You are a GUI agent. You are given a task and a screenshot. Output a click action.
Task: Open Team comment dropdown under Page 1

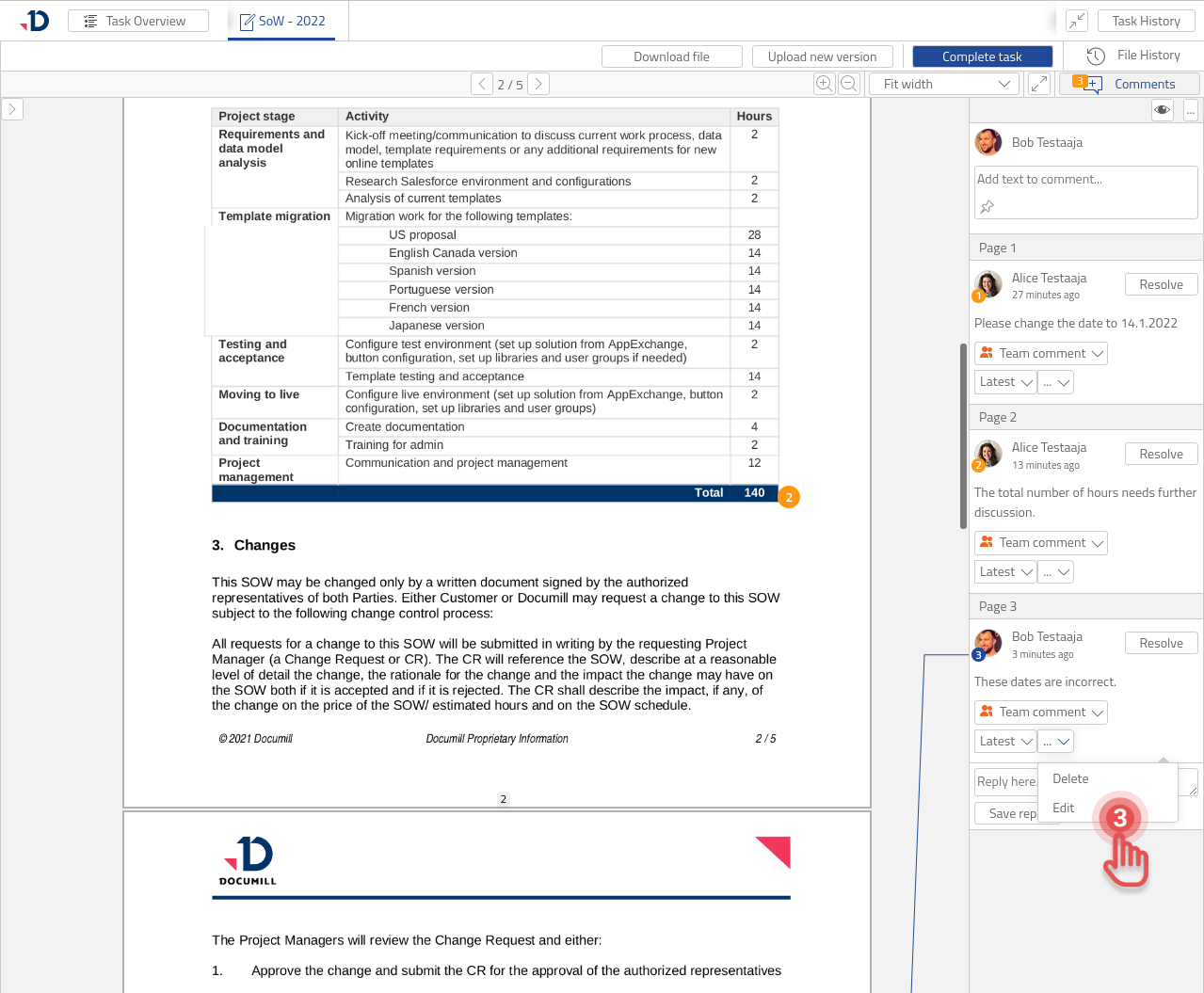pyautogui.click(x=1041, y=353)
